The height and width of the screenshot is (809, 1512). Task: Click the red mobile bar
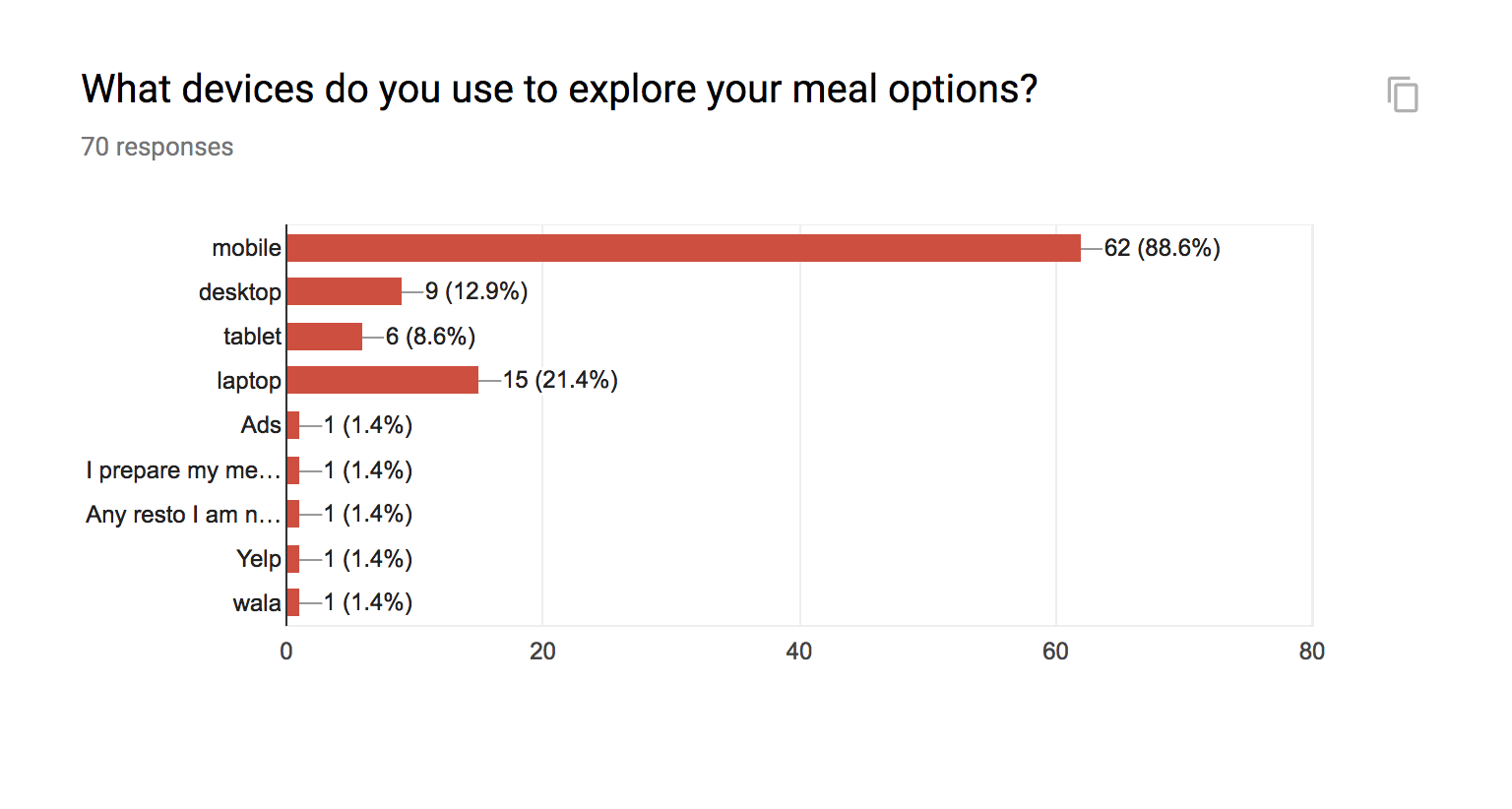pos(683,248)
